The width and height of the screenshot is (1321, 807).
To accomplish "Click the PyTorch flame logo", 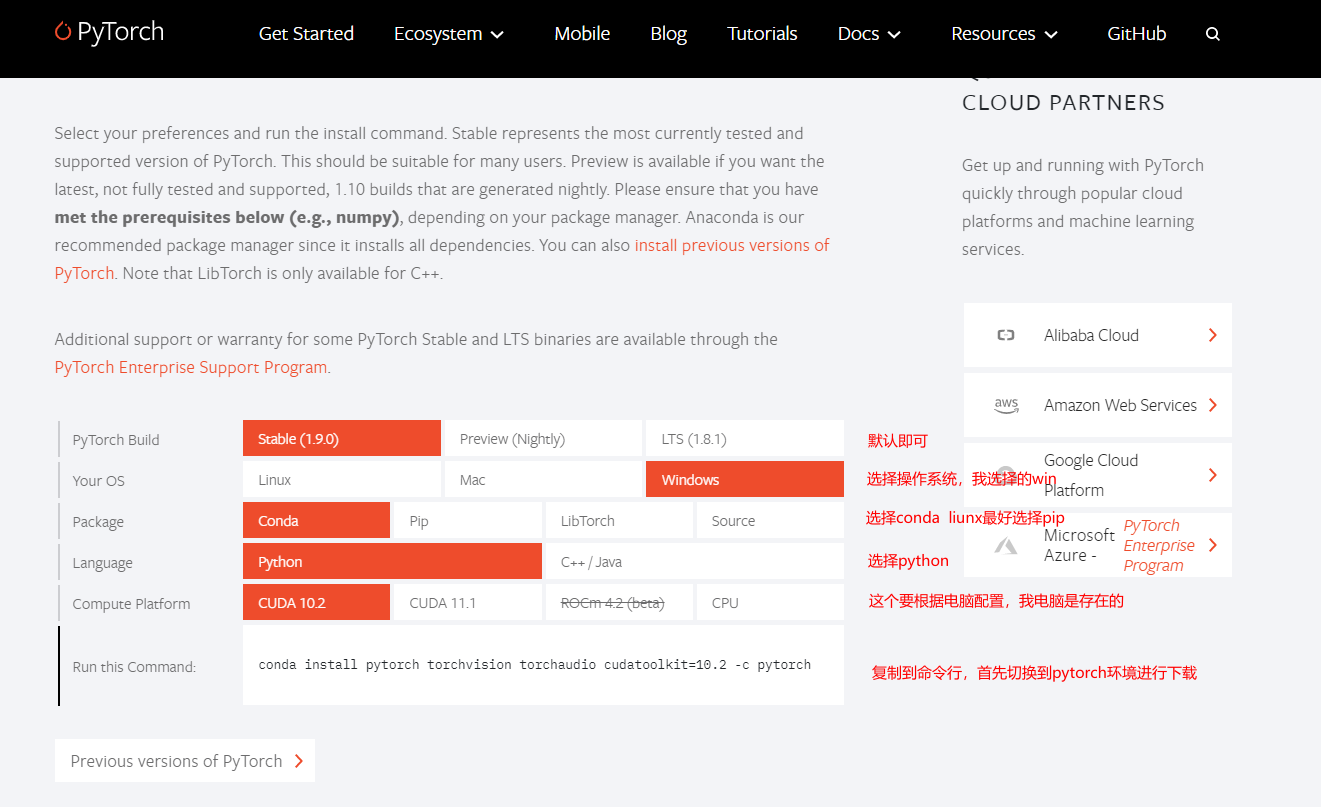I will tap(63, 32).
